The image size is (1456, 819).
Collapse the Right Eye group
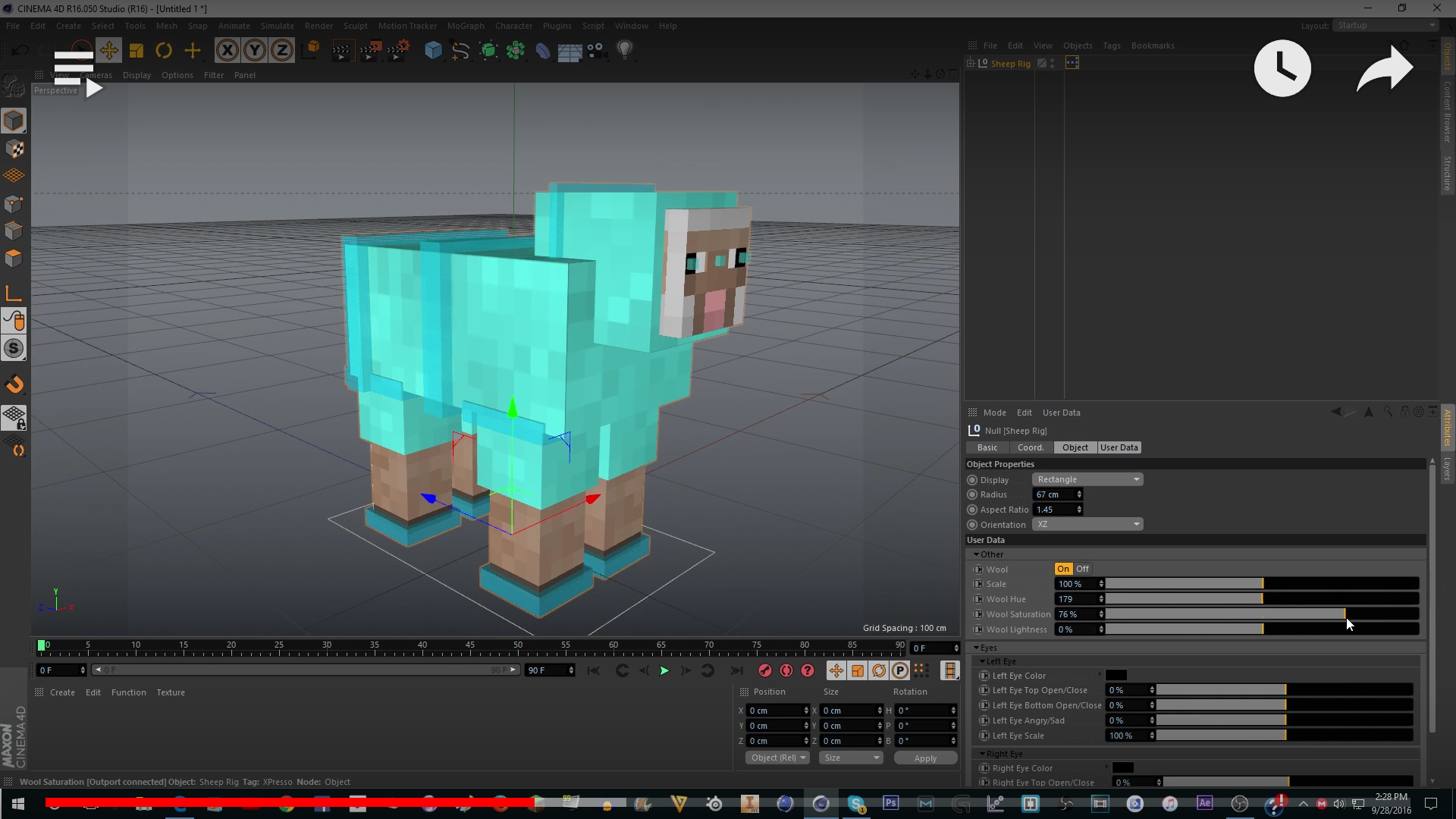click(x=983, y=754)
